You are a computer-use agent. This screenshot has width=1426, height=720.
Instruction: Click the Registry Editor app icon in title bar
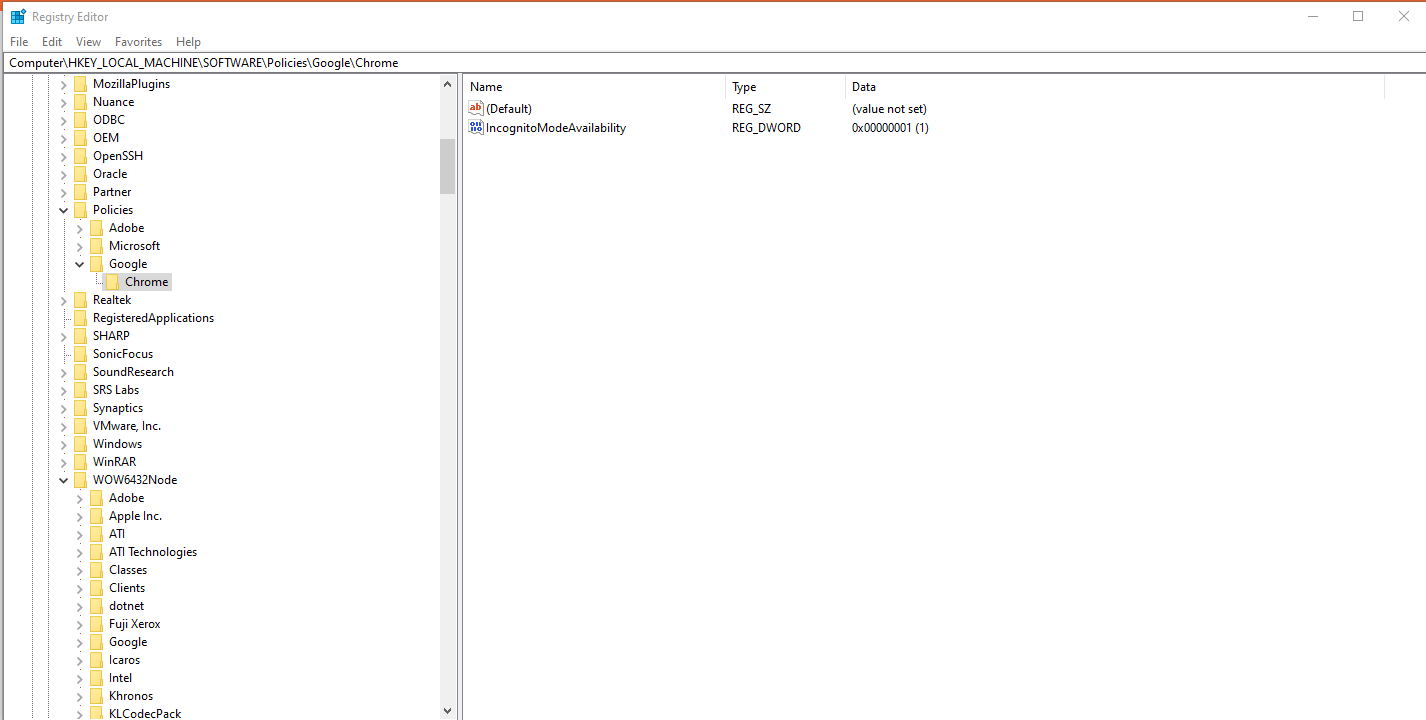18,16
